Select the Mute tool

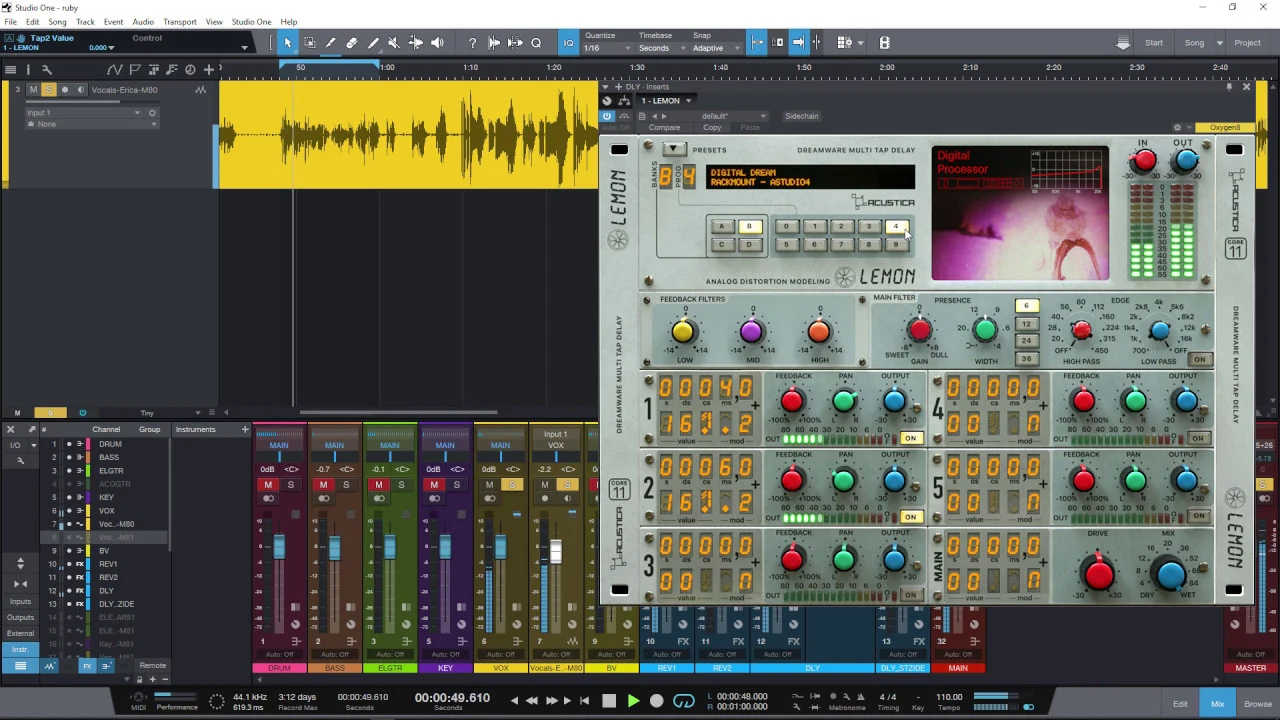tap(394, 43)
